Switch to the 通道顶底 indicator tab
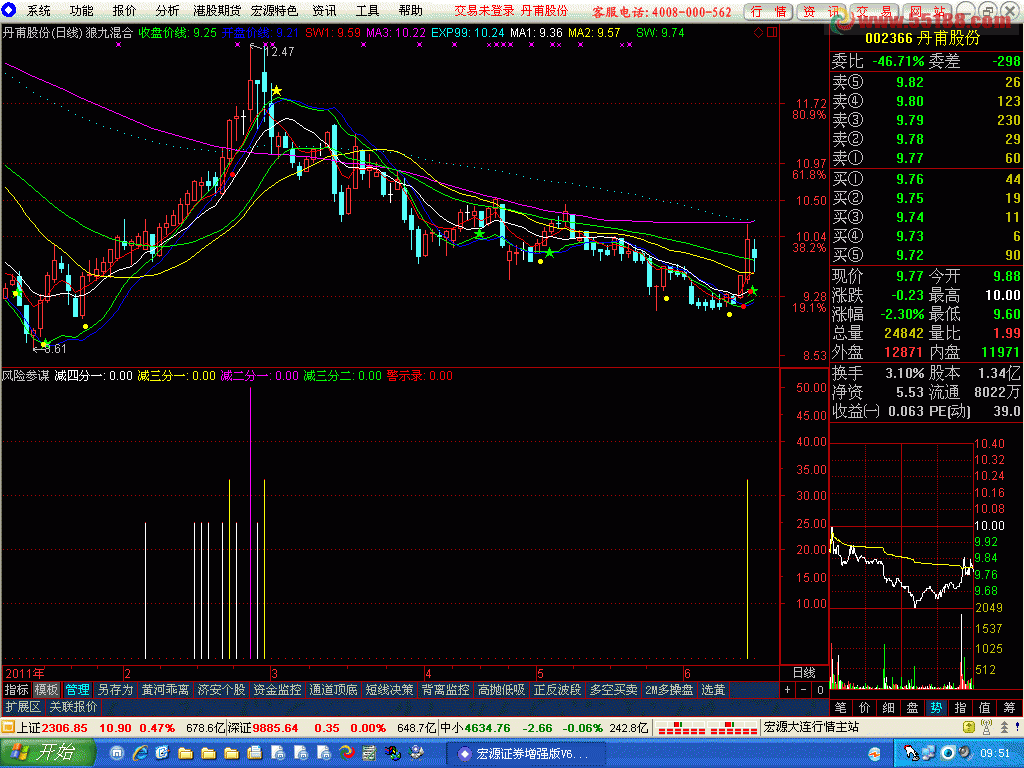Screen dimensions: 1024x768 [x=334, y=690]
